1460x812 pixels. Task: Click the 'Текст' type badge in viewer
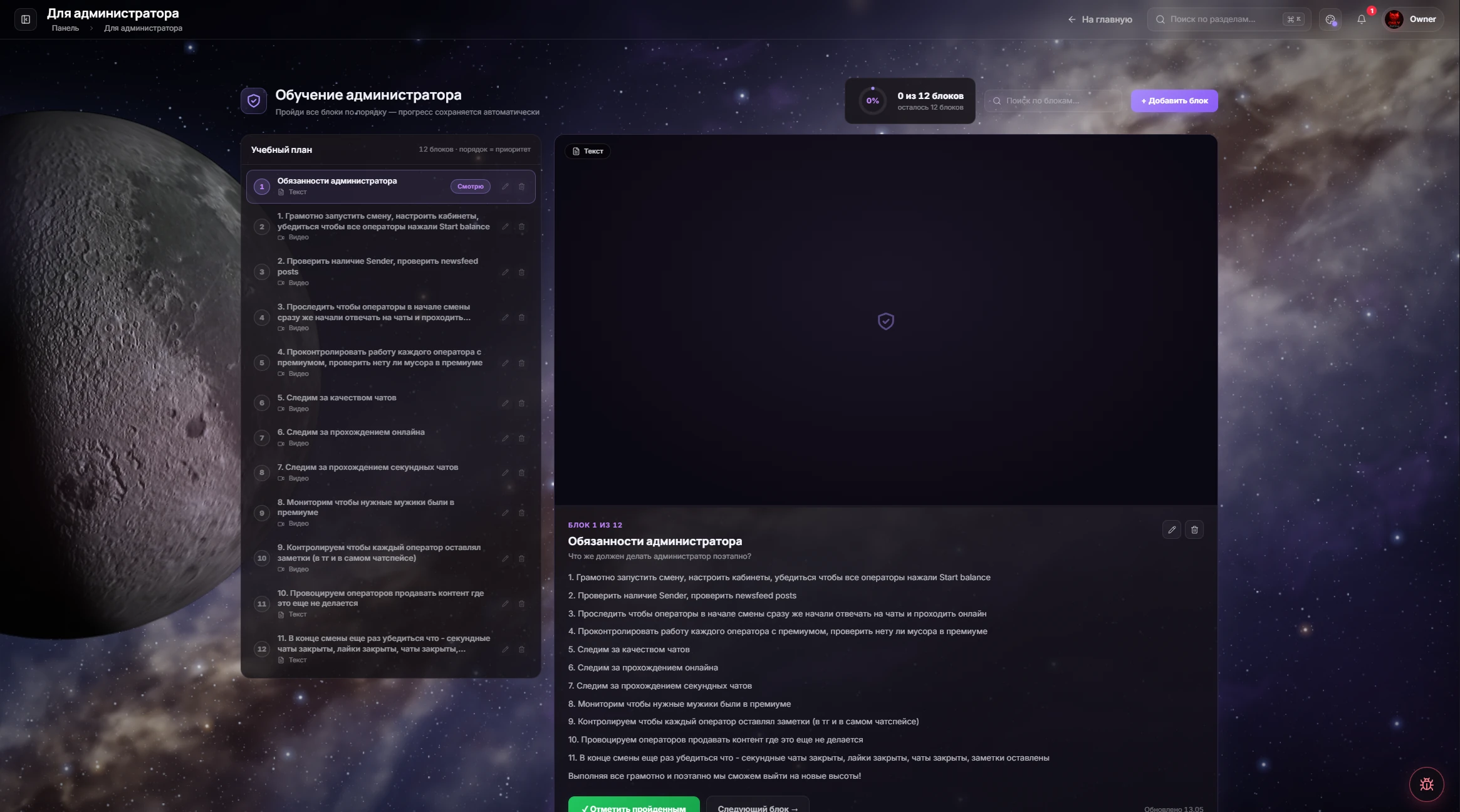588,151
